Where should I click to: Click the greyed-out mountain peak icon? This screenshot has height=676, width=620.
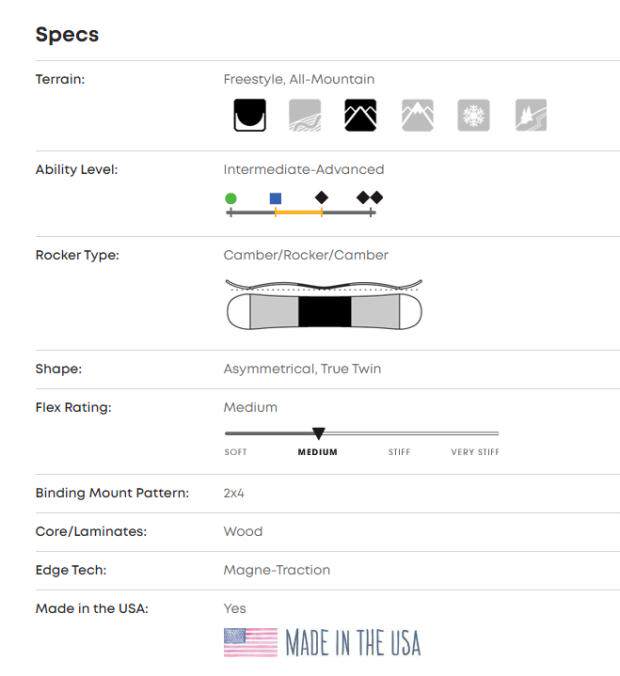(x=417, y=116)
